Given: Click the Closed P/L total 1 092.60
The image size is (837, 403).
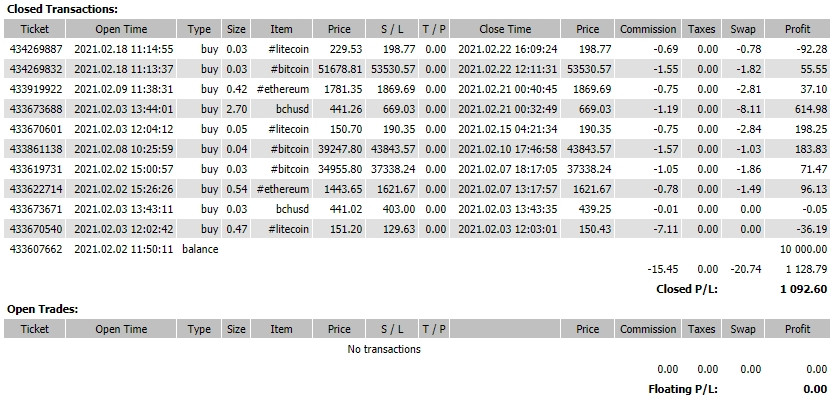Looking at the screenshot, I should click(x=803, y=289).
